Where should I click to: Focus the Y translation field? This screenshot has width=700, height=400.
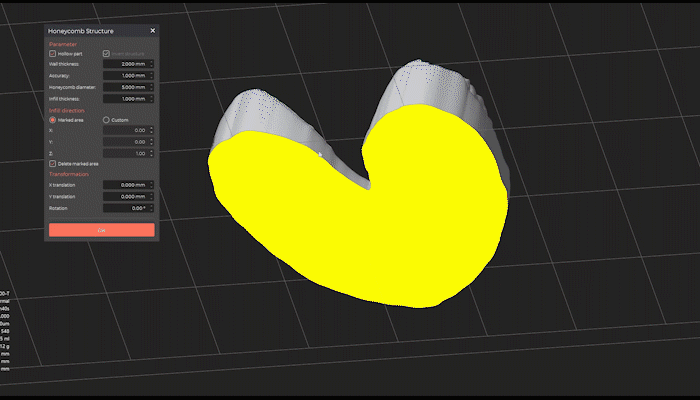click(x=126, y=197)
